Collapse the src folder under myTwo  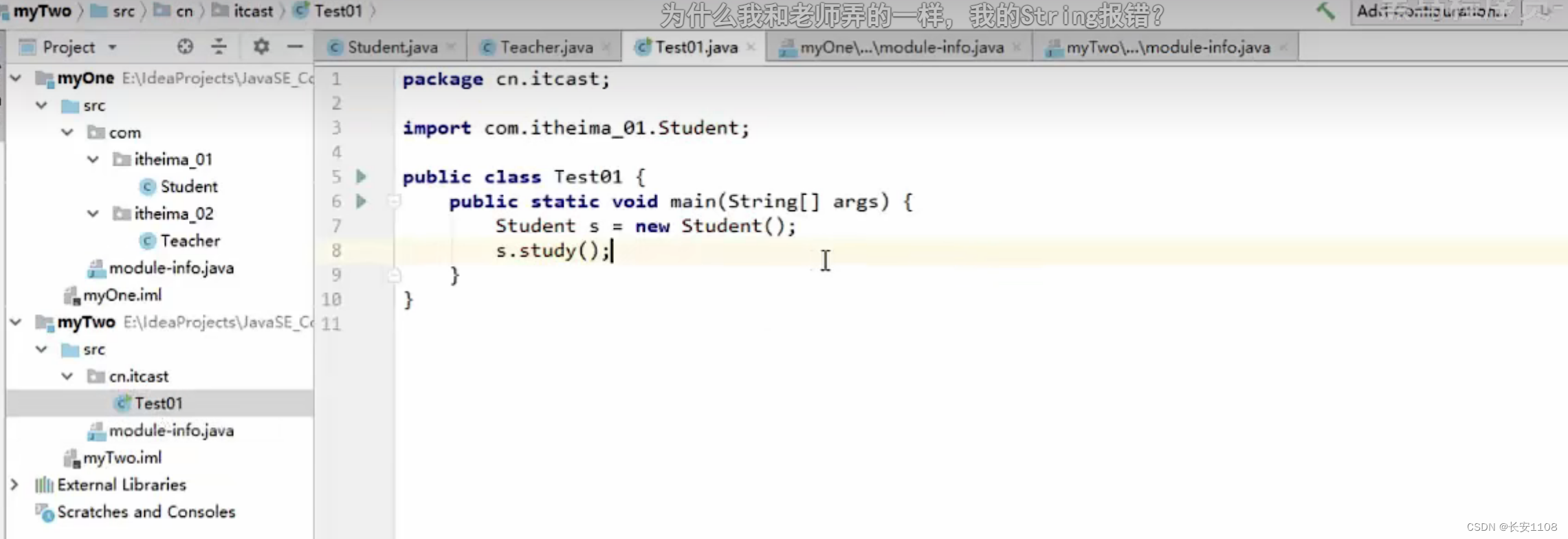[x=42, y=349]
